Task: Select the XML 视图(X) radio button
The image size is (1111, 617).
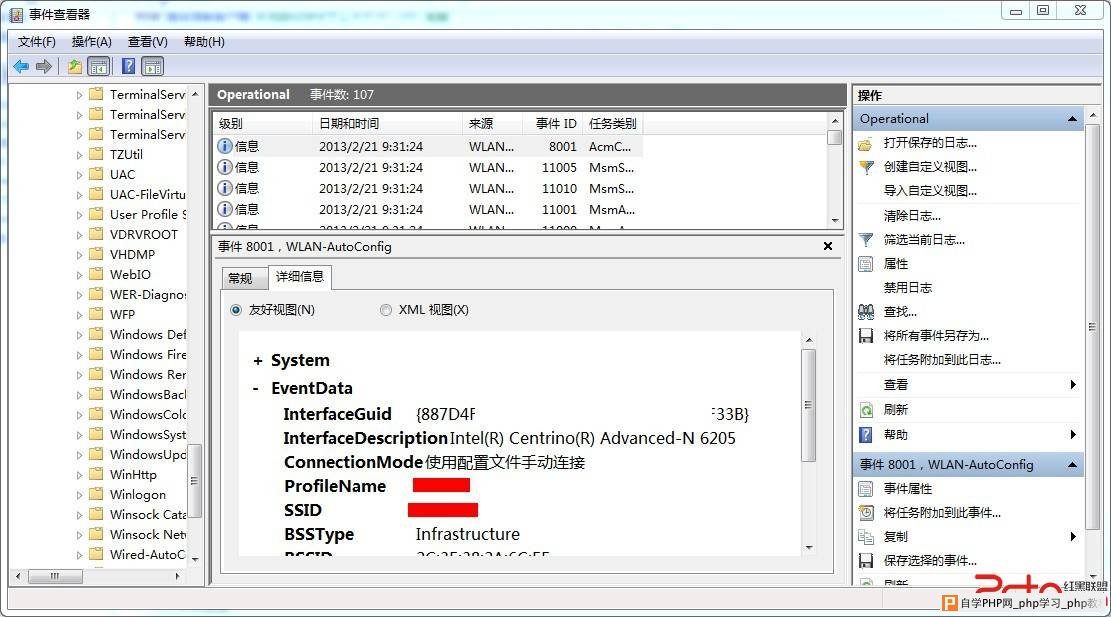Action: [385, 310]
